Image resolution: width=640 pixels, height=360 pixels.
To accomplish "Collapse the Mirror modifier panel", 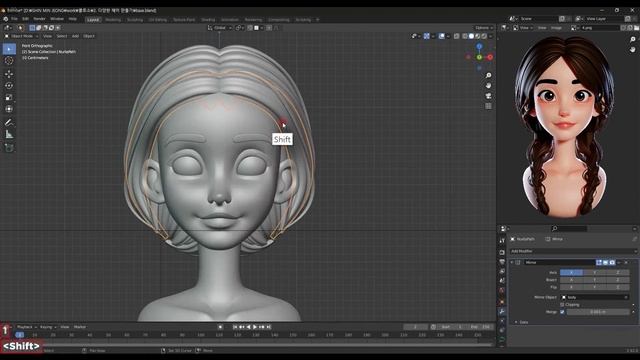I will pos(512,262).
